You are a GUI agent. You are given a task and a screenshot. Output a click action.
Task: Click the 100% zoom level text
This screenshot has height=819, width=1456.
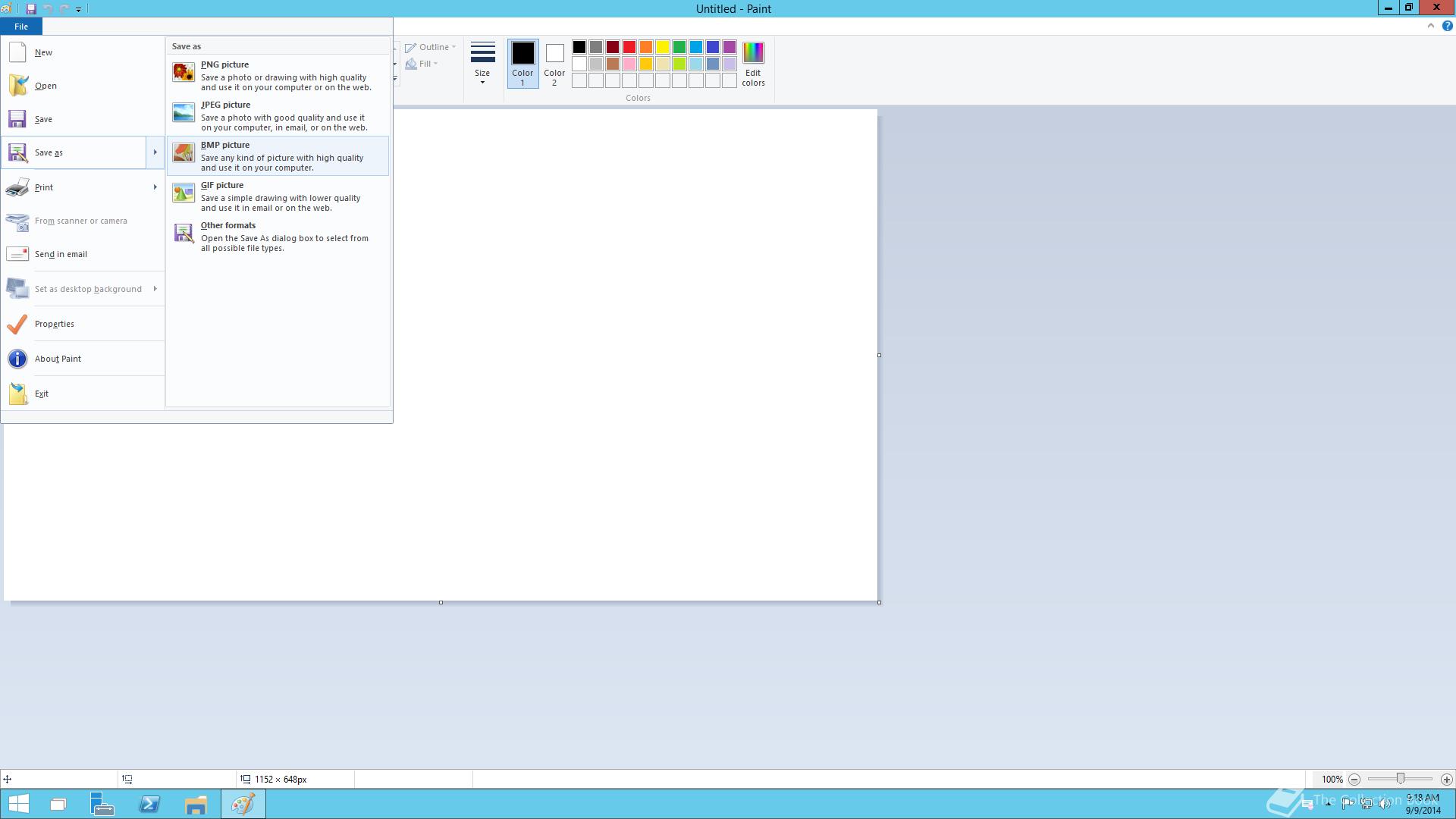tap(1332, 780)
